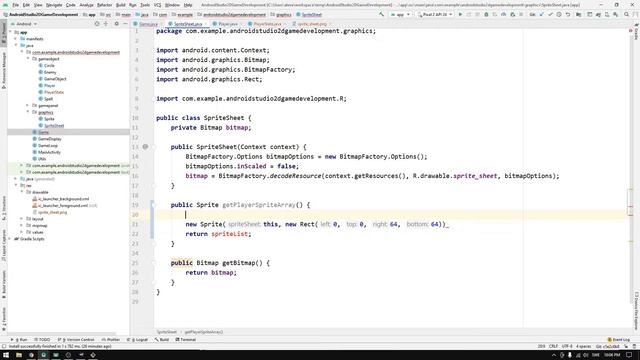The image size is (640, 360).
Task: Open the File menu
Action: point(16,5)
